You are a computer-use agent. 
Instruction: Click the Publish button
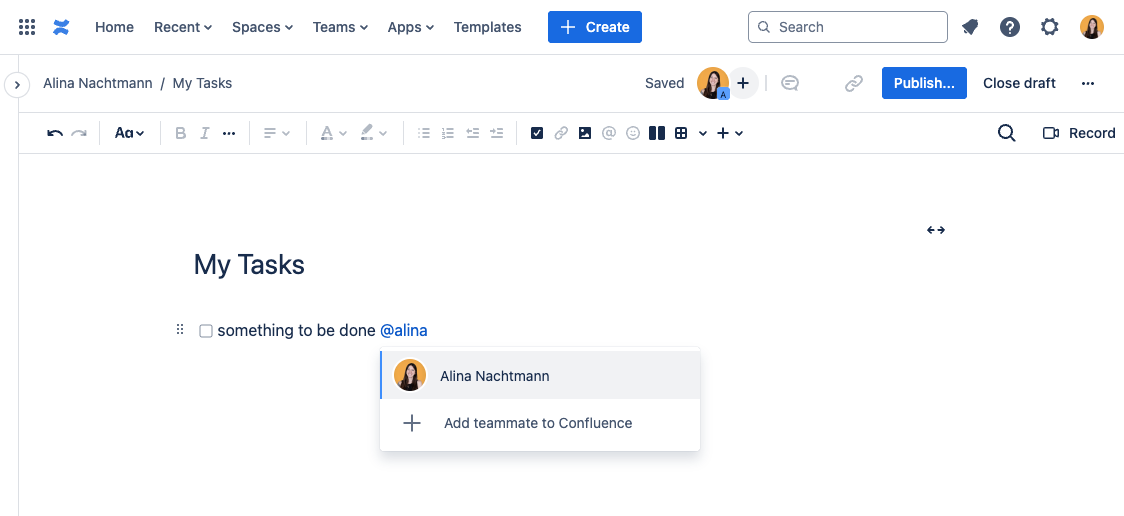tap(924, 83)
